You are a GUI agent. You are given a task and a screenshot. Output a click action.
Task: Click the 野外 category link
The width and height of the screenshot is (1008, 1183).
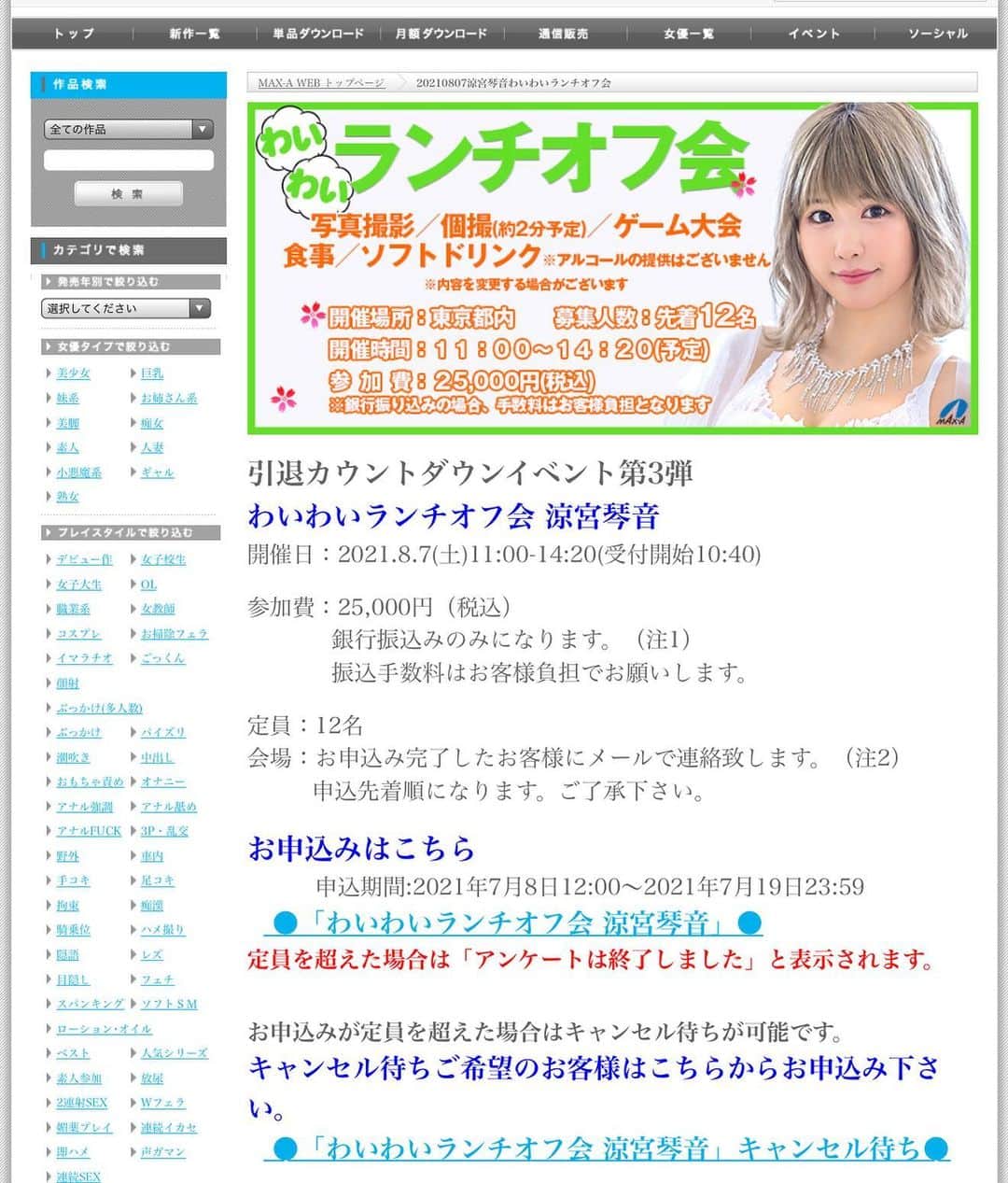pos(67,856)
